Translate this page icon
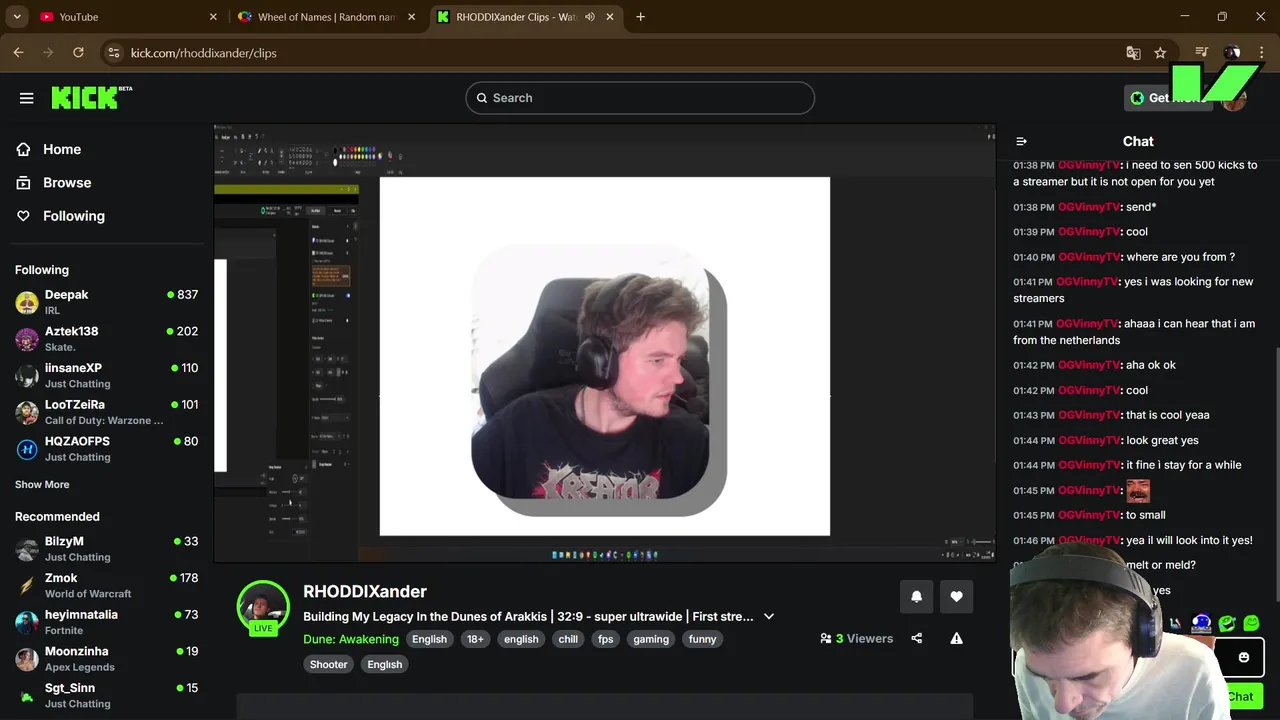 [1133, 53]
